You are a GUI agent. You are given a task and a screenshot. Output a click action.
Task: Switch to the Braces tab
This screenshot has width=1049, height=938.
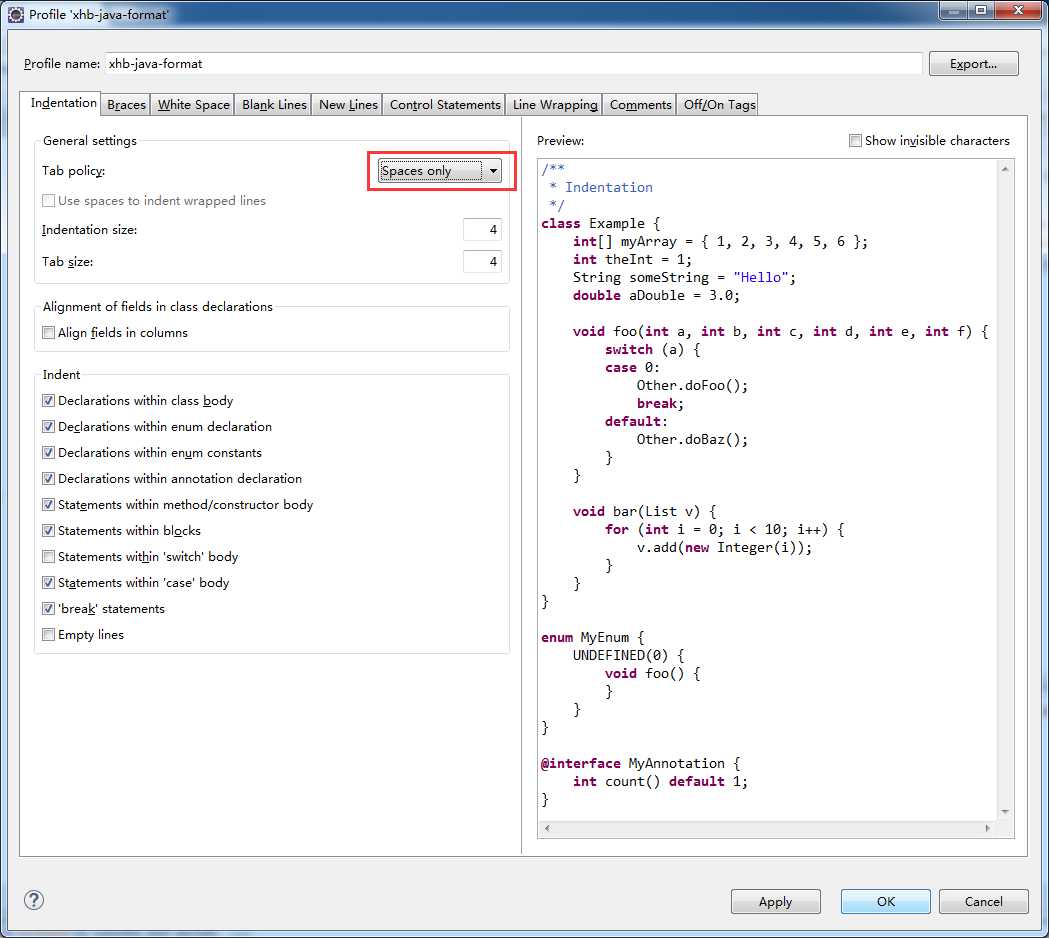pos(126,105)
